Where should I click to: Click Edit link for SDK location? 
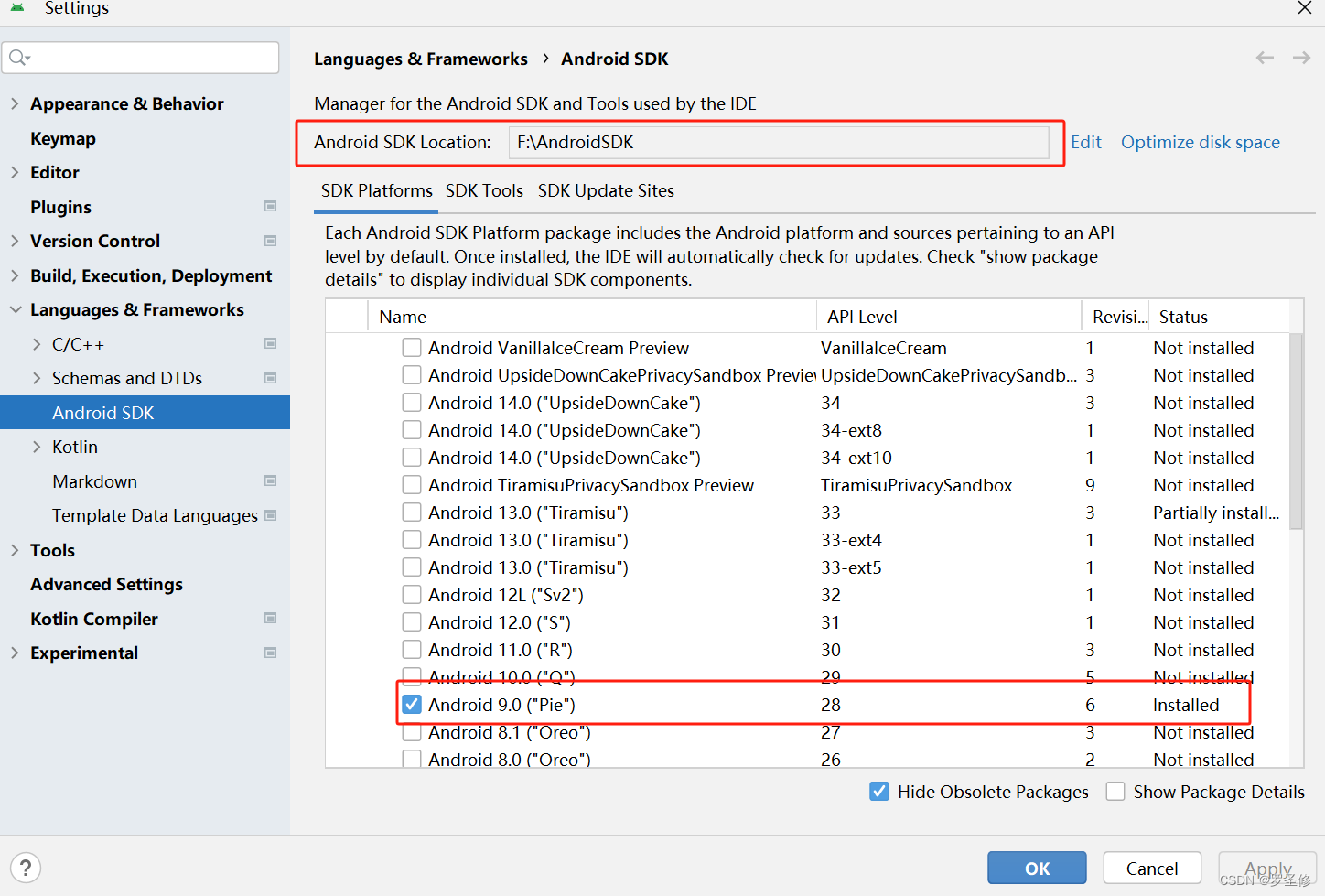[x=1086, y=142]
